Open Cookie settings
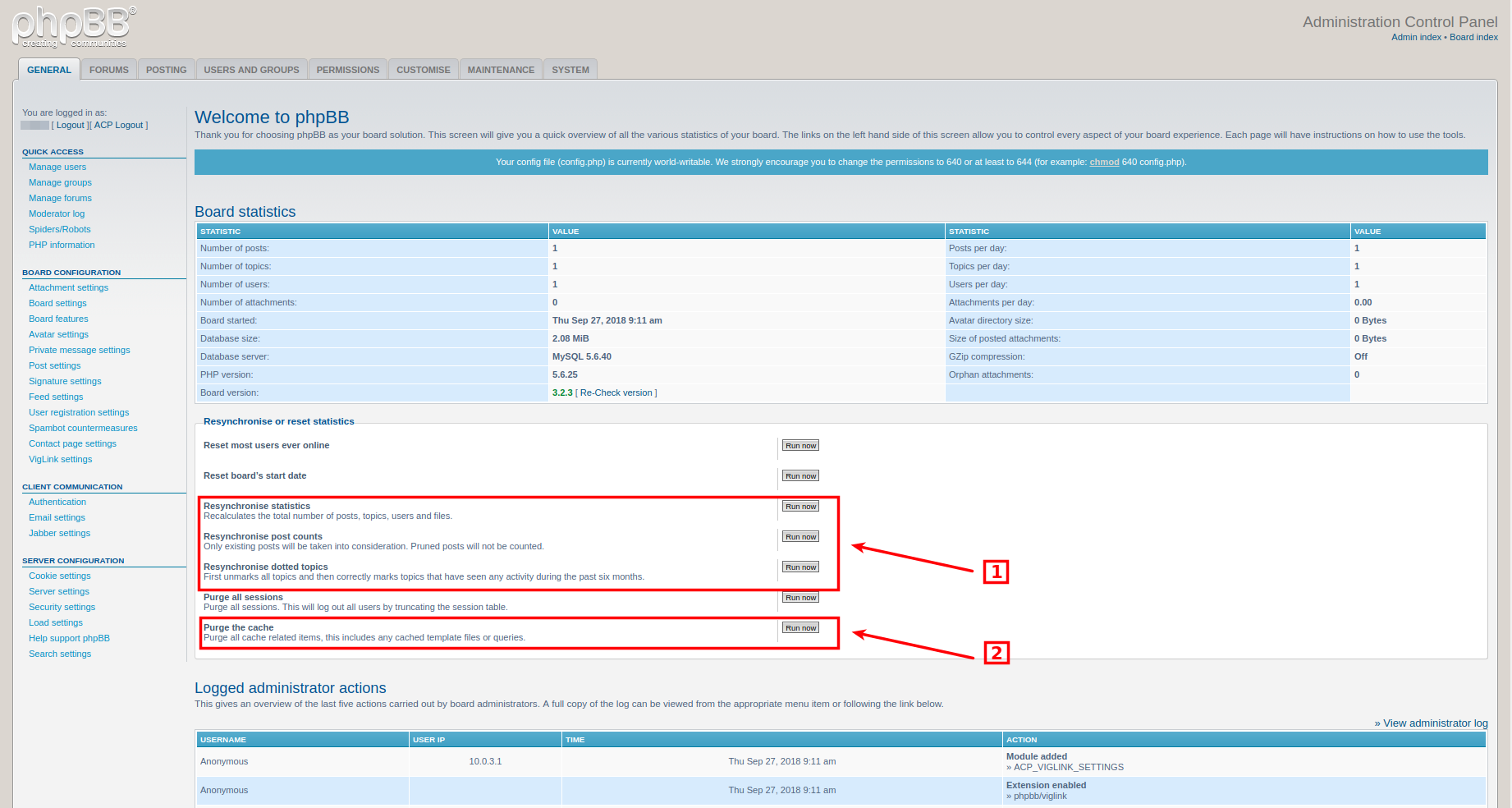 click(60, 576)
